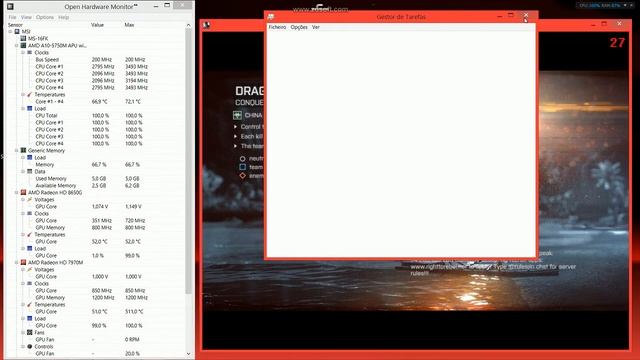Select the Core #1 - #4 temperature row
The width and height of the screenshot is (640, 360).
(x=96, y=101)
